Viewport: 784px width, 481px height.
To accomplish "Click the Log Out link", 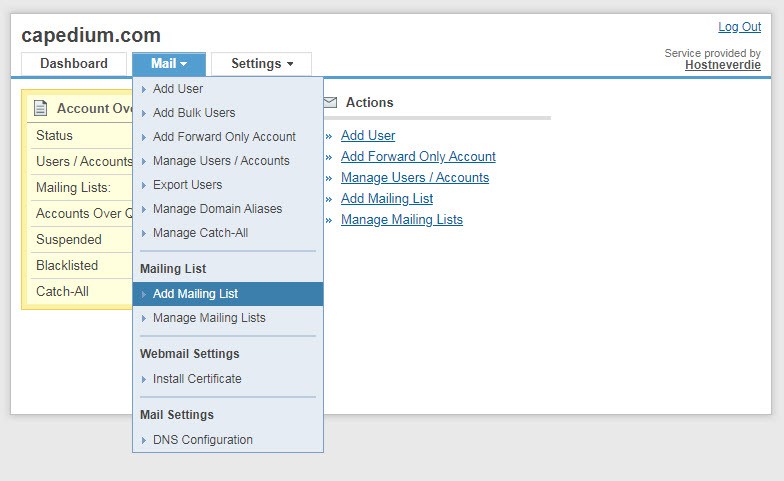I will click(x=739, y=27).
